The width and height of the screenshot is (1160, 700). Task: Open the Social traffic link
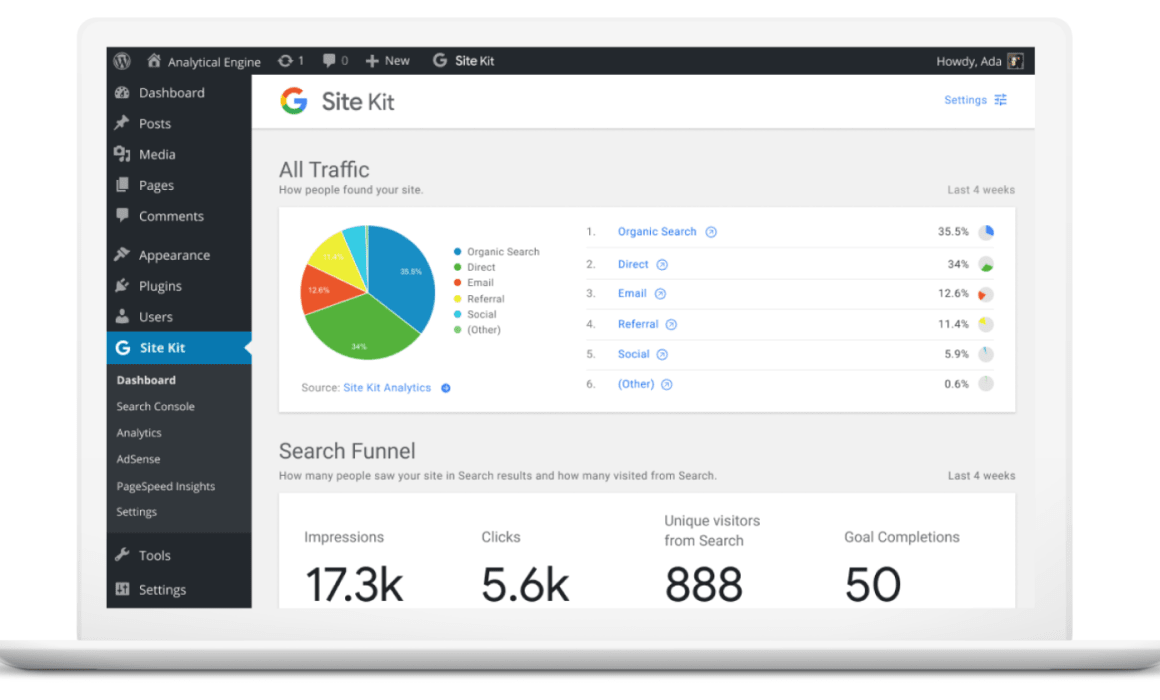pyautogui.click(x=633, y=354)
